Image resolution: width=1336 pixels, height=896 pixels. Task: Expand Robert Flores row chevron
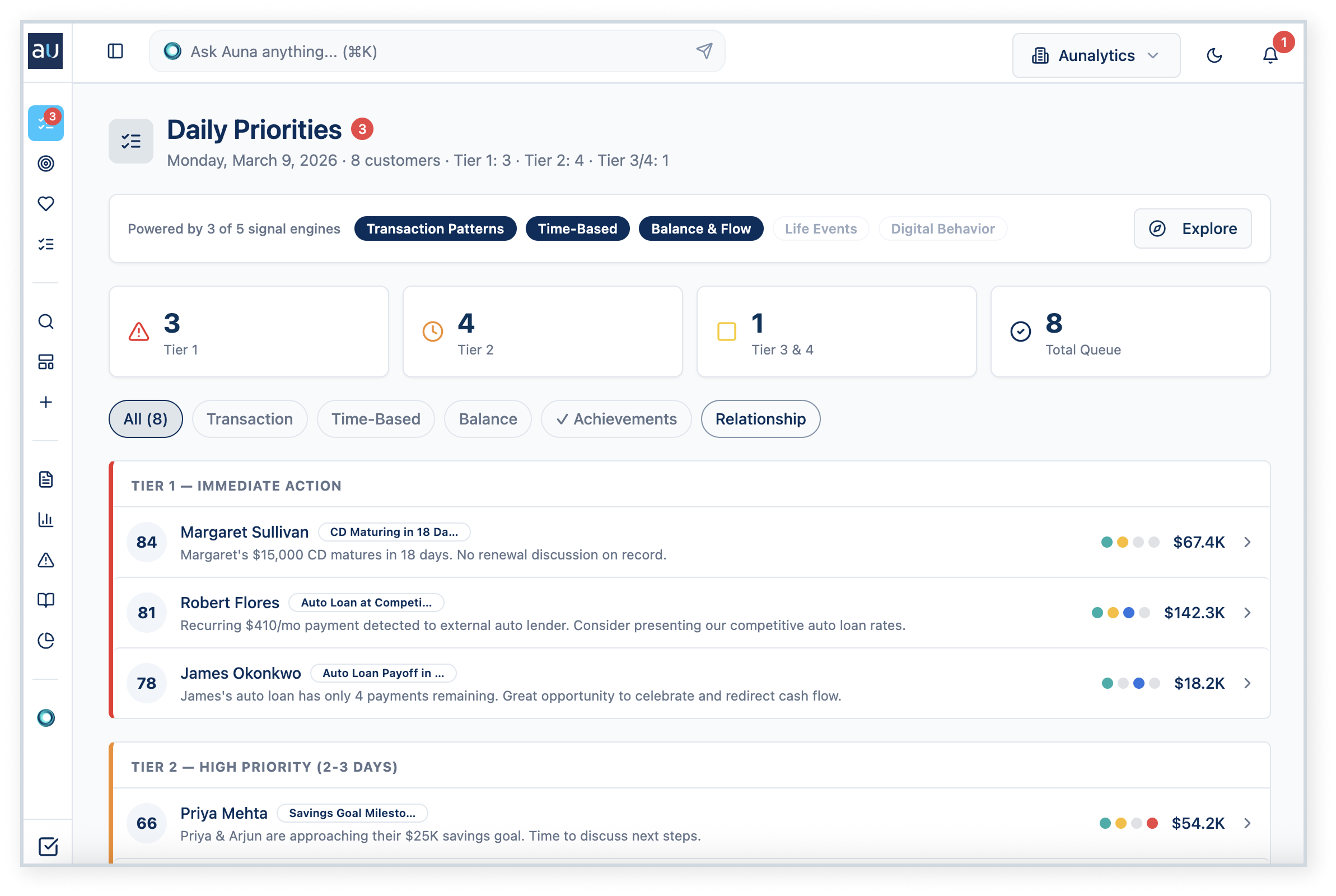1248,613
